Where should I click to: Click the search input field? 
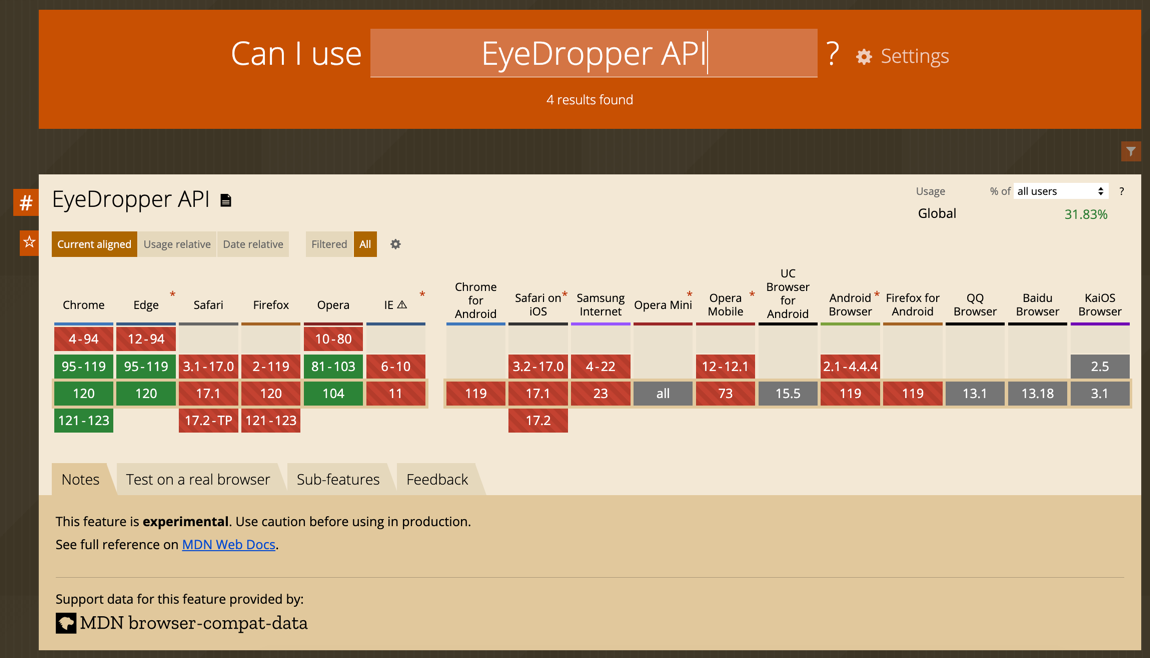point(593,53)
